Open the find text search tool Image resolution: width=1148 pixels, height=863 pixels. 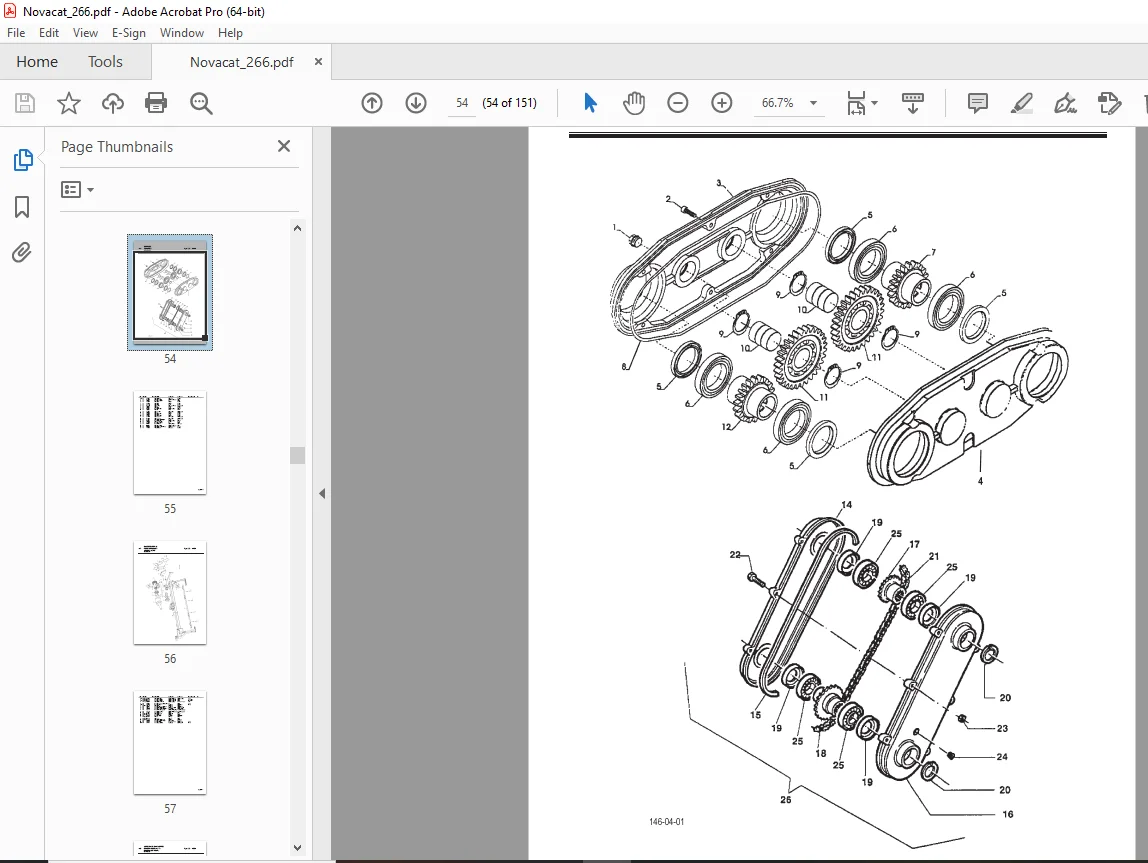click(x=201, y=103)
